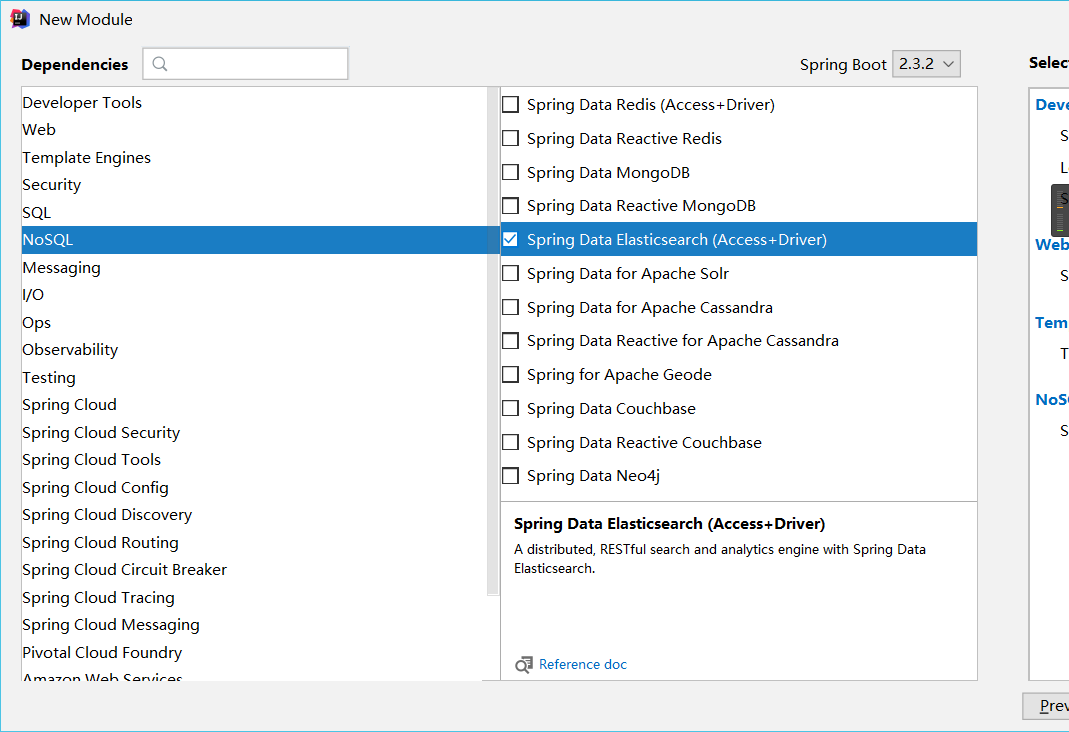Enable the Spring Data Neo4j dependency

click(510, 476)
